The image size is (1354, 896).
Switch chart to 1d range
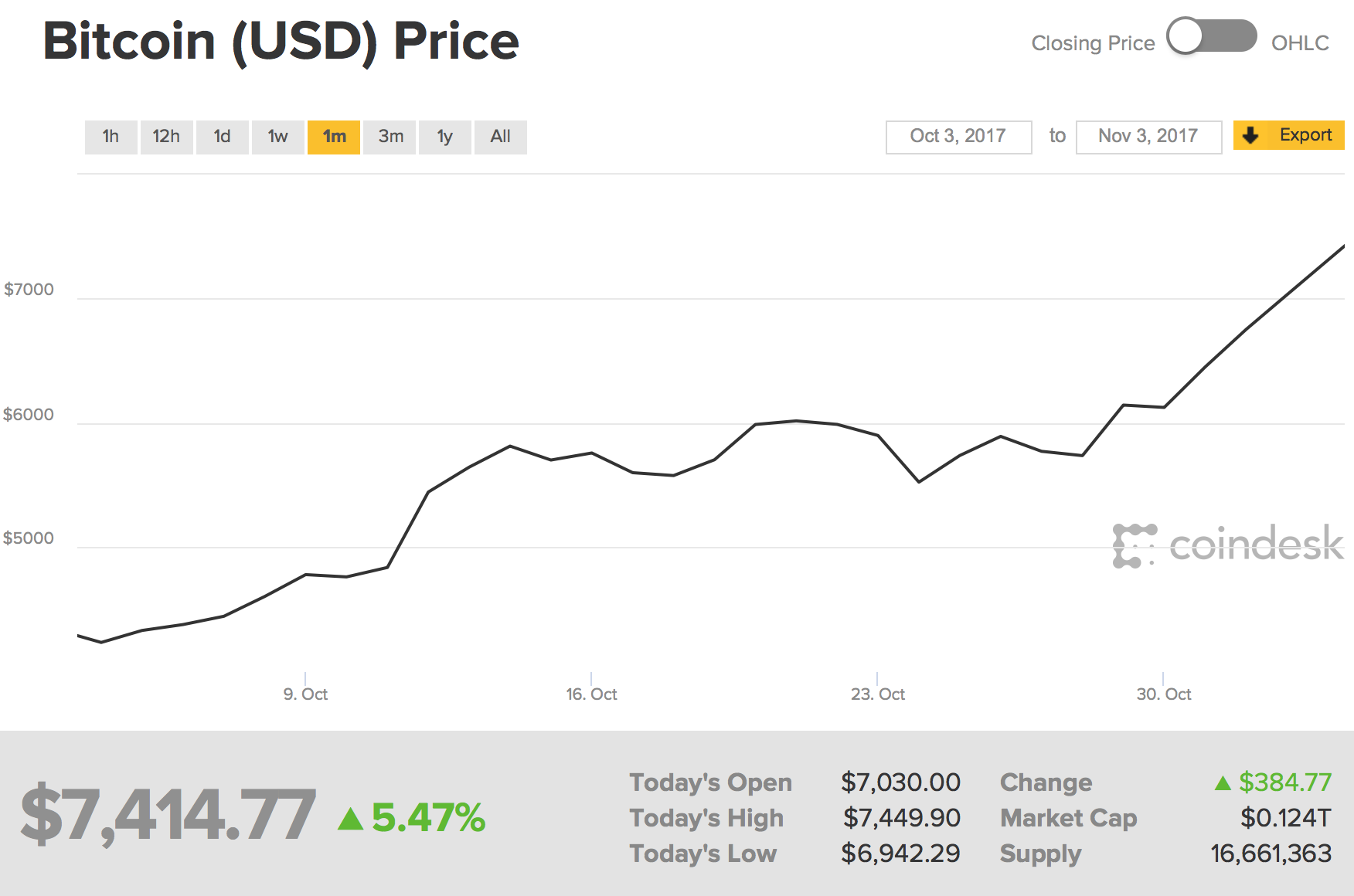pos(222,137)
